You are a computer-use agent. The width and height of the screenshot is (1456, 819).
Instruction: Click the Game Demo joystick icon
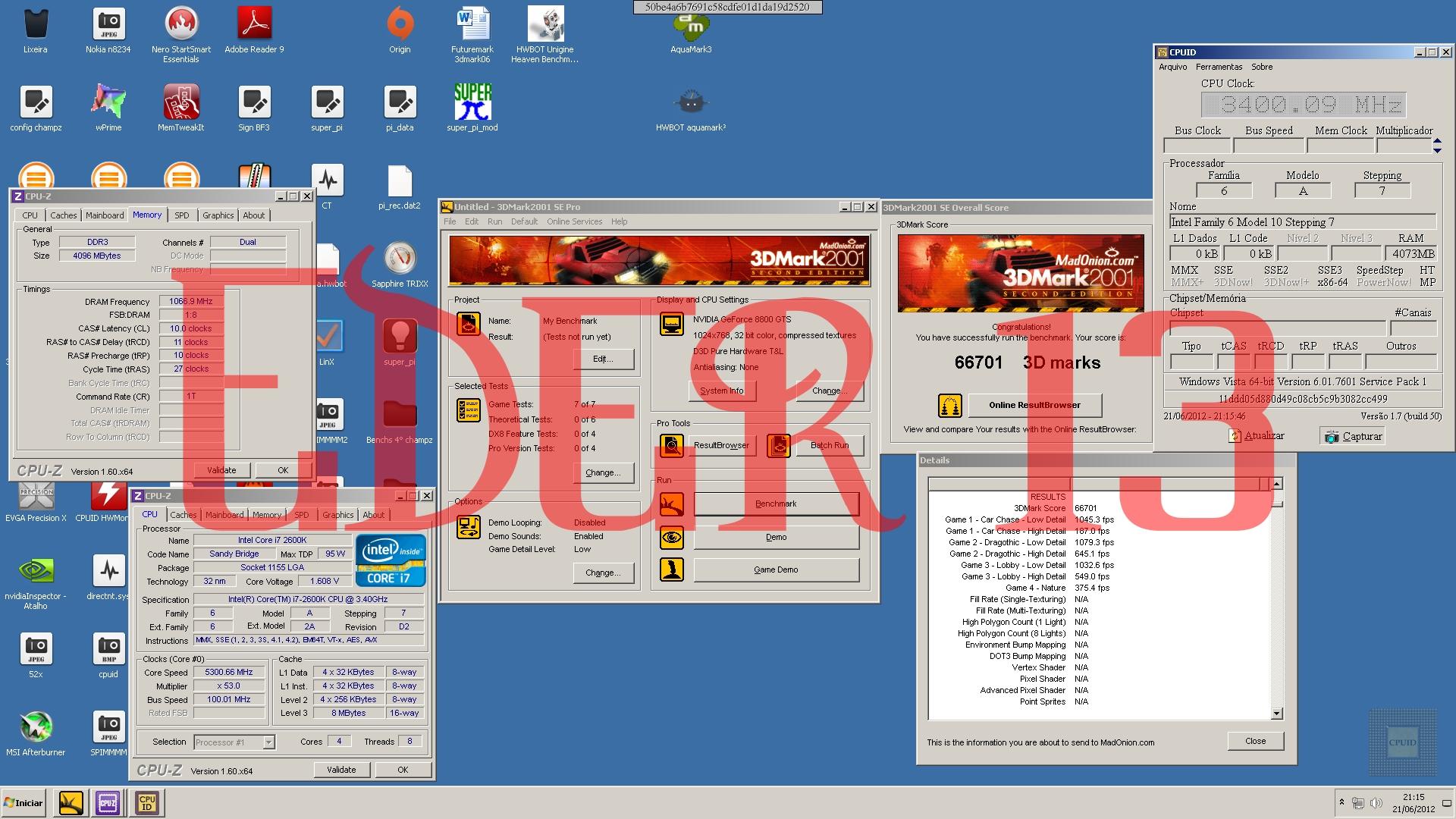pyautogui.click(x=671, y=570)
